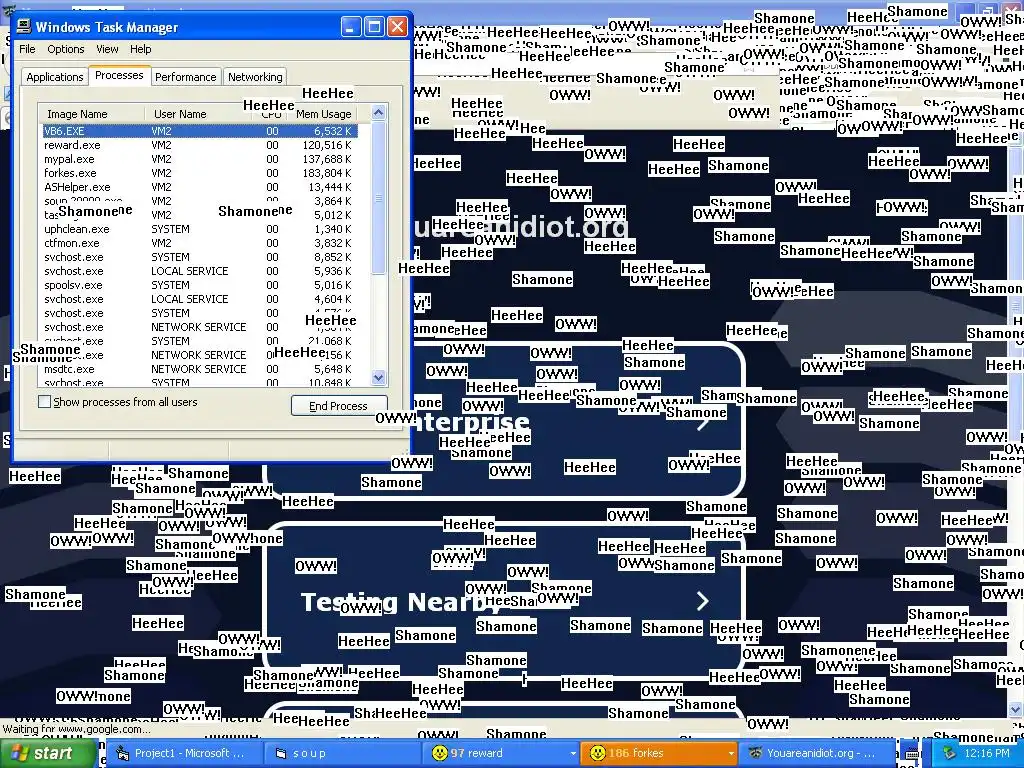
Task: Select the reward.exe process row
Action: 199,145
